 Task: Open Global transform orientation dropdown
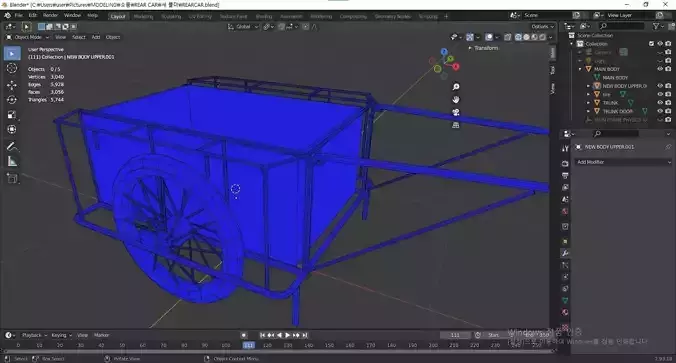243,27
